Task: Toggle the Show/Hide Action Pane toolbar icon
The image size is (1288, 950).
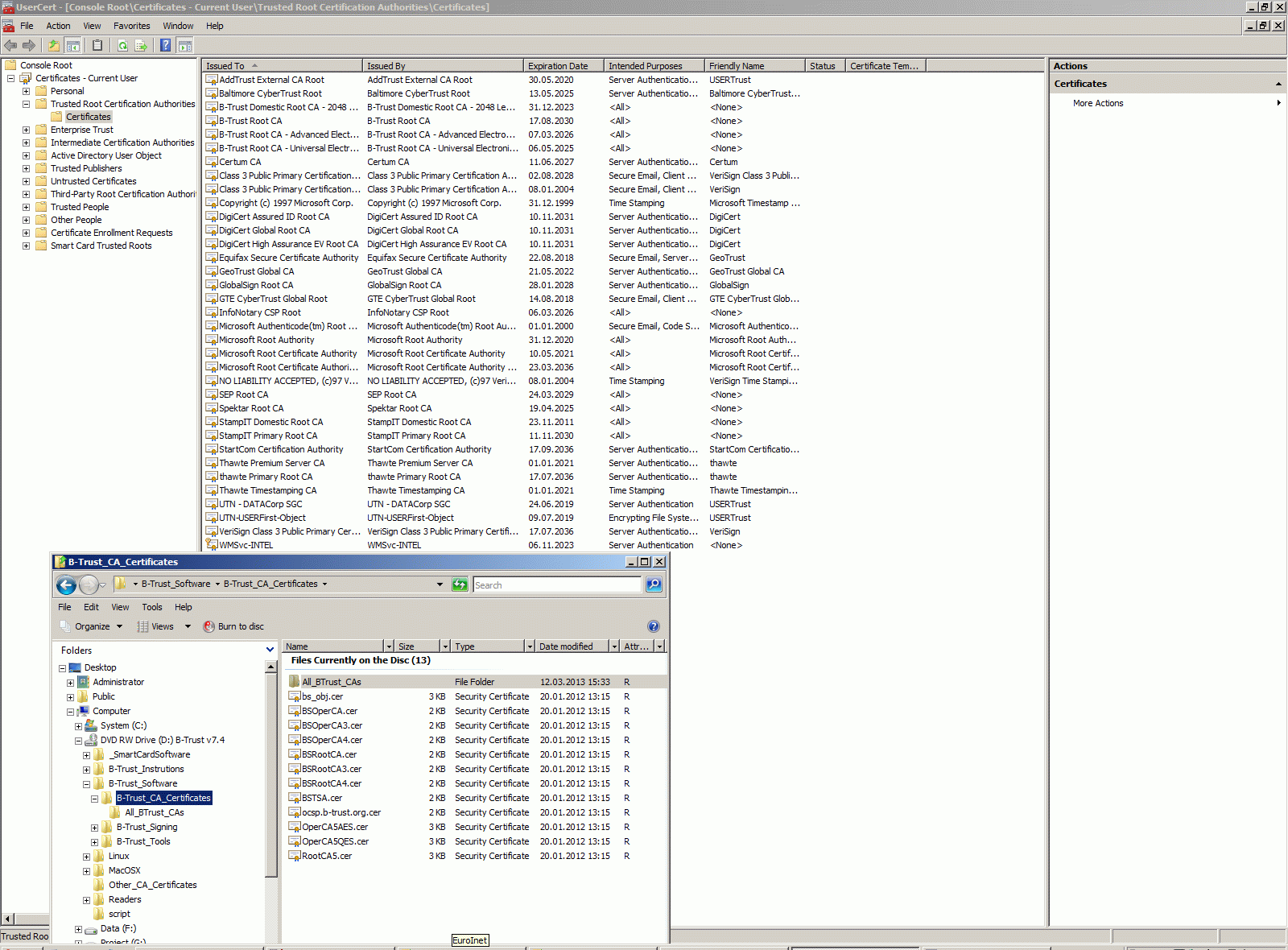Action: point(184,46)
